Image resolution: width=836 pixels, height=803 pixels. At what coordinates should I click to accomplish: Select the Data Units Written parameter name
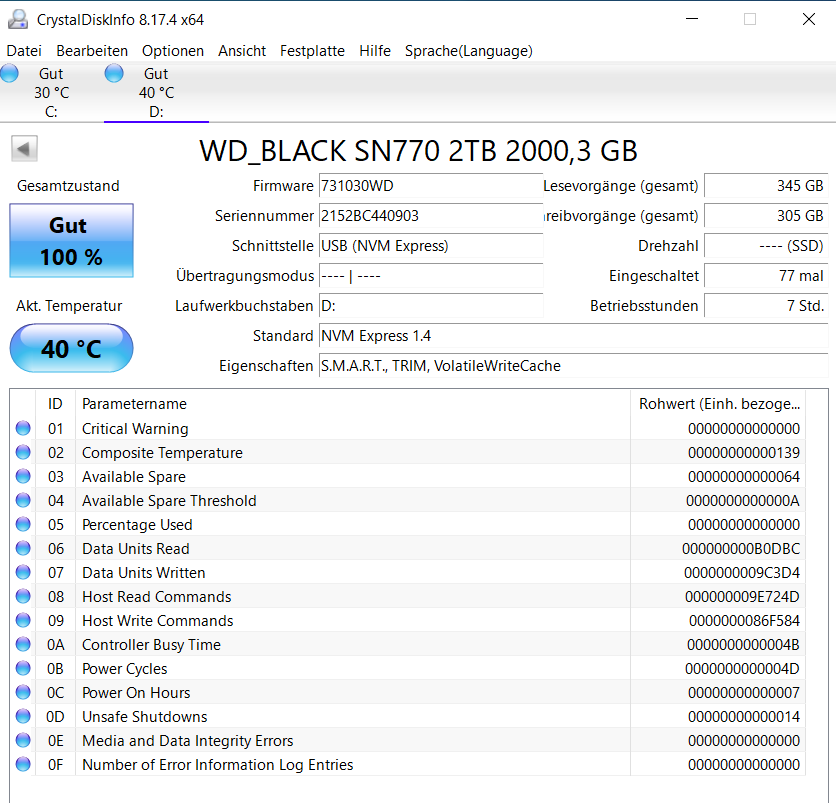(143, 573)
